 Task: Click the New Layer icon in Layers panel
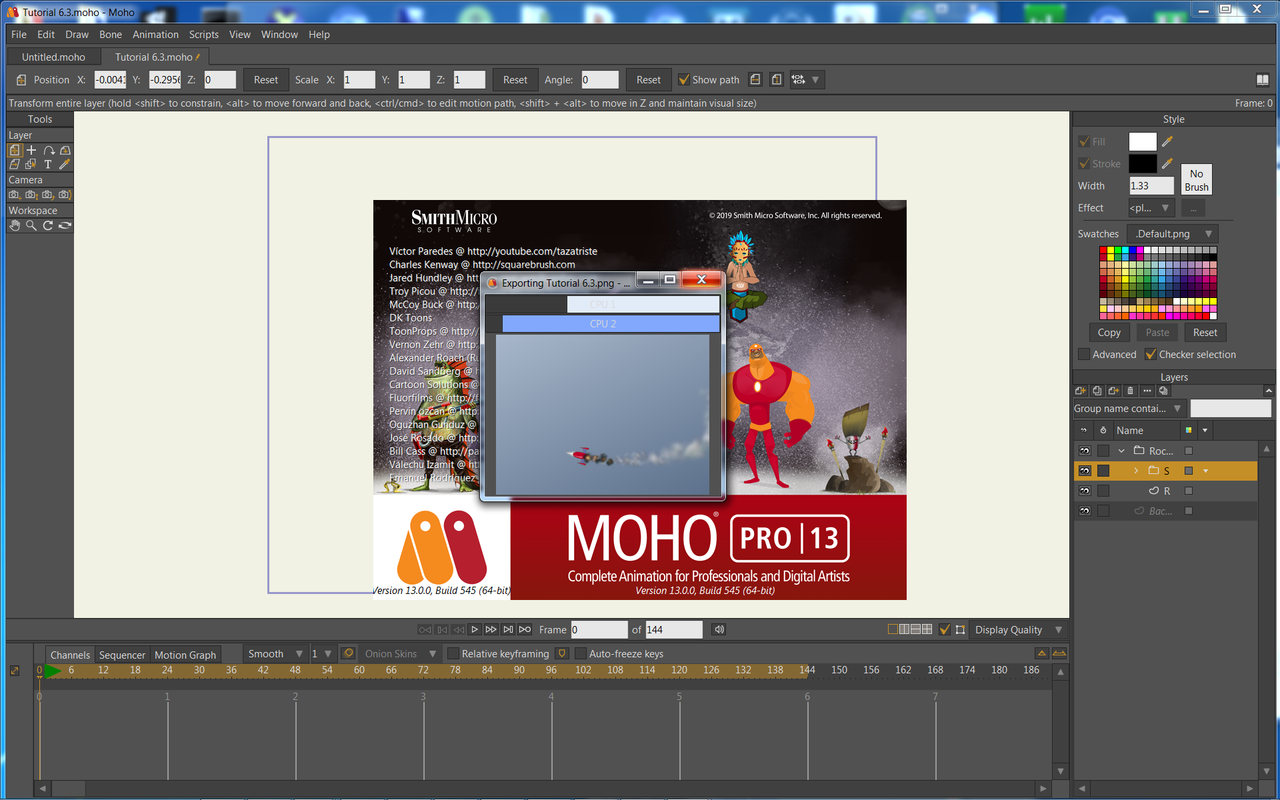point(1080,390)
